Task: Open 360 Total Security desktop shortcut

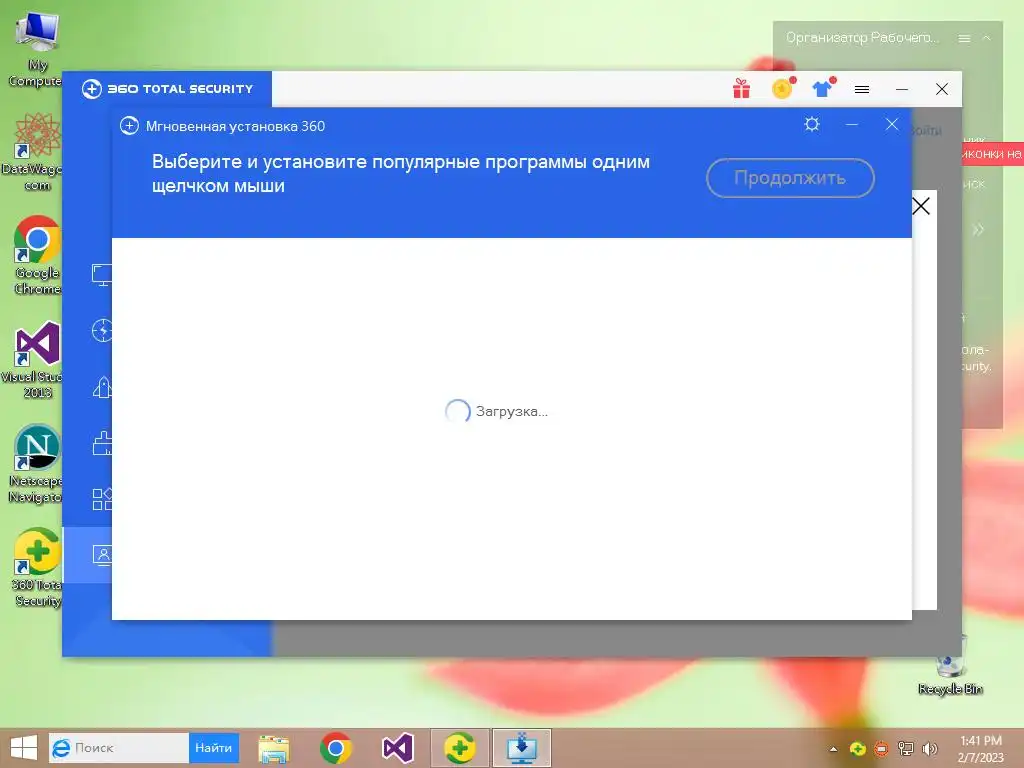Action: point(37,568)
